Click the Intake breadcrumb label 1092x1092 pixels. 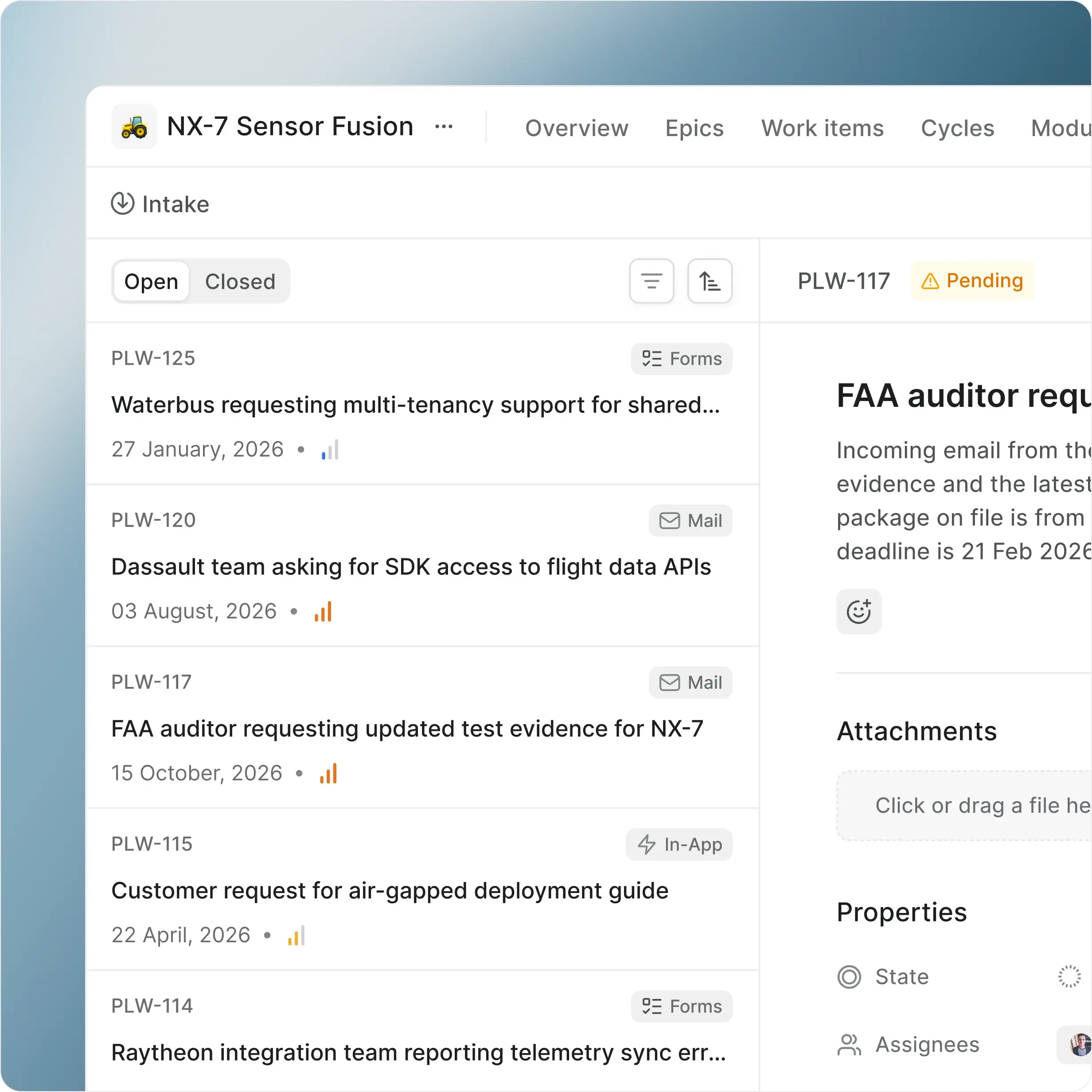coord(175,204)
